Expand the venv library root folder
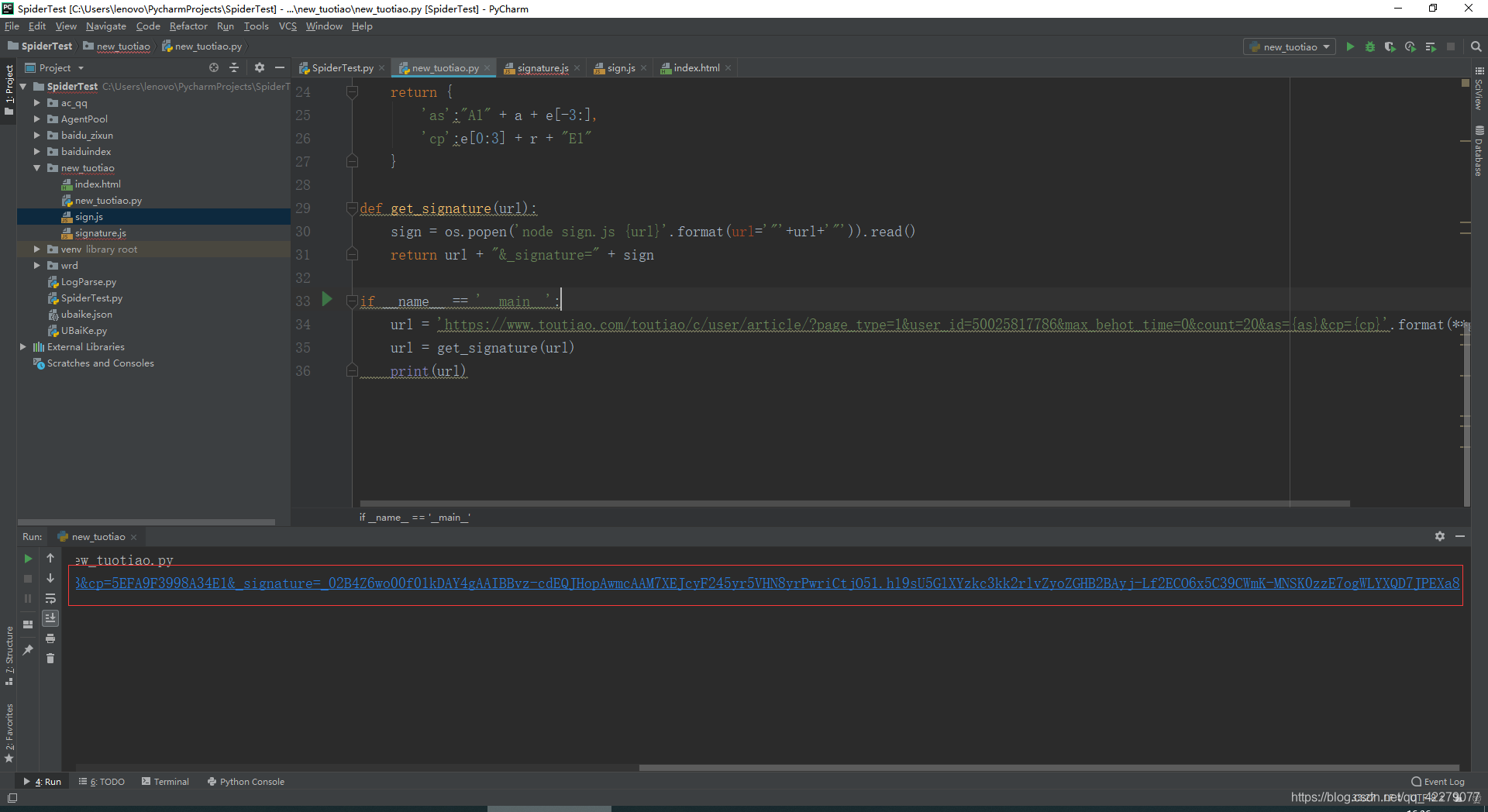The image size is (1488, 812). 36,249
